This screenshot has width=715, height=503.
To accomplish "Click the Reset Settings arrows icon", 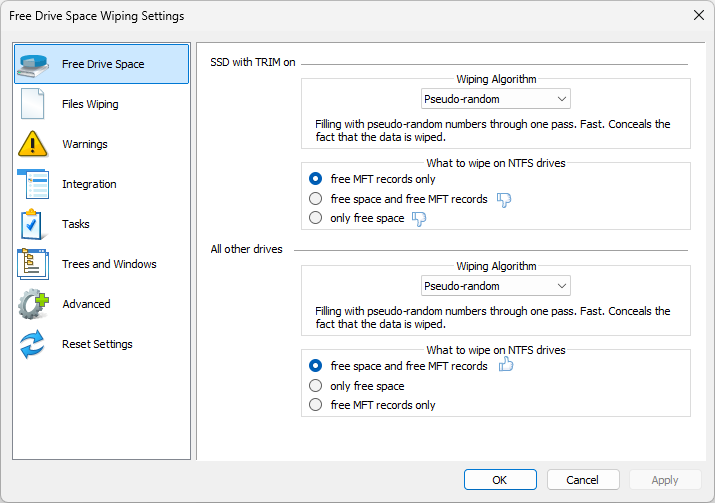I will [33, 344].
